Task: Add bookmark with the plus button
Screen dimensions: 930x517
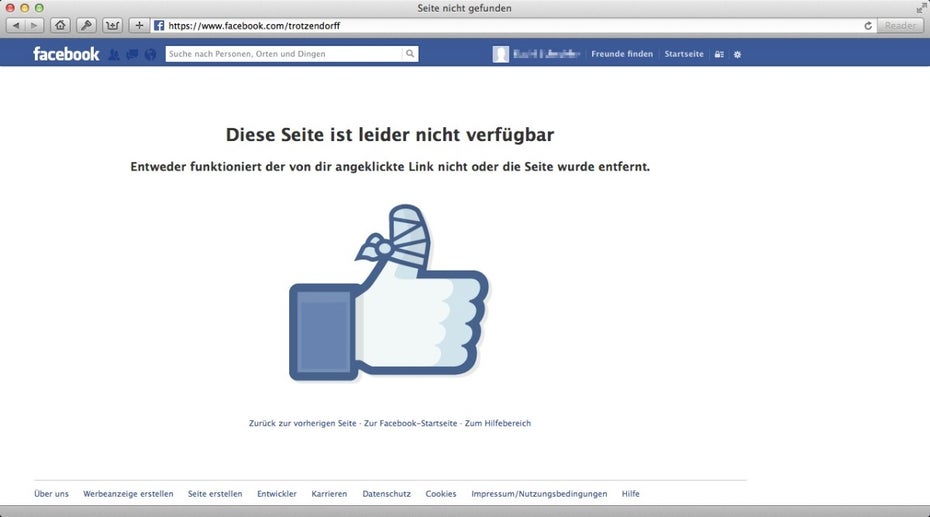Action: [139, 25]
